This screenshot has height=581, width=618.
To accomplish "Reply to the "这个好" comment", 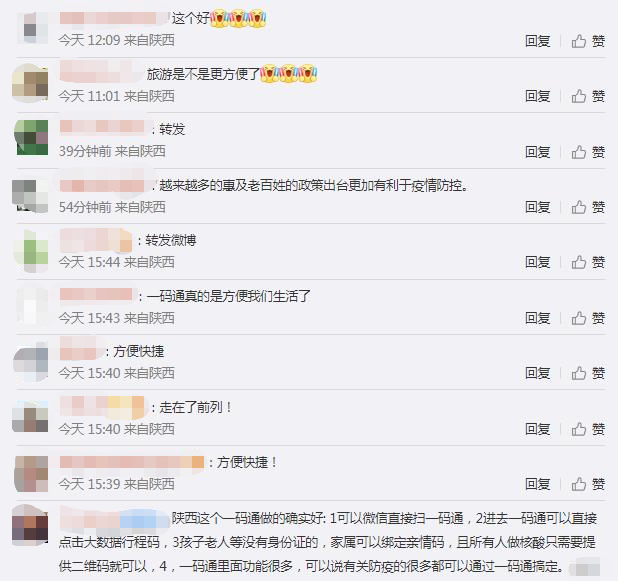I will [538, 41].
